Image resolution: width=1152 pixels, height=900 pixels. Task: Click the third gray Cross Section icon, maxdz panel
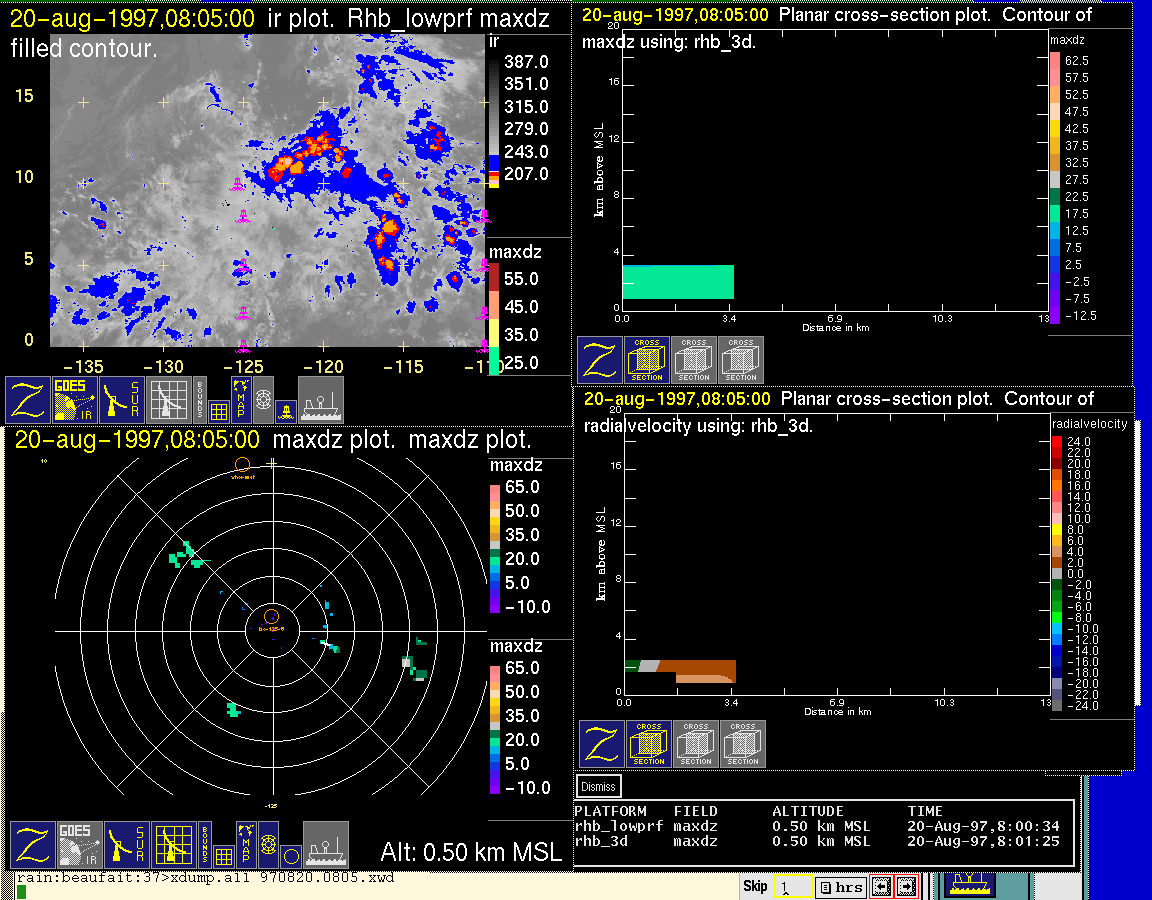pyautogui.click(x=741, y=360)
